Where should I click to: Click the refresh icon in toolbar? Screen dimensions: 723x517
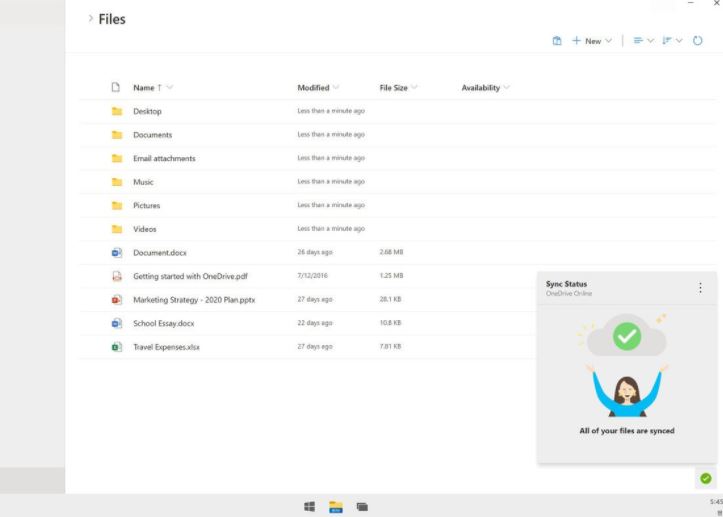(698, 41)
